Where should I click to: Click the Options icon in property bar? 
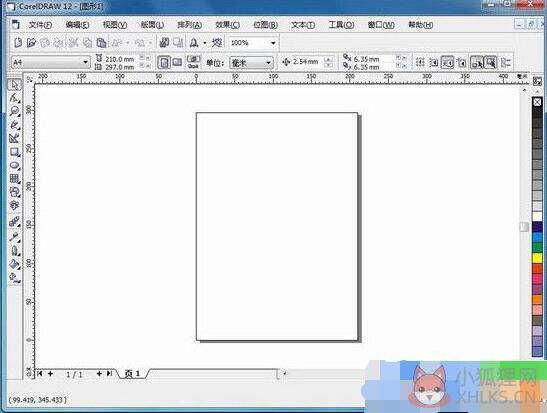coord(505,63)
